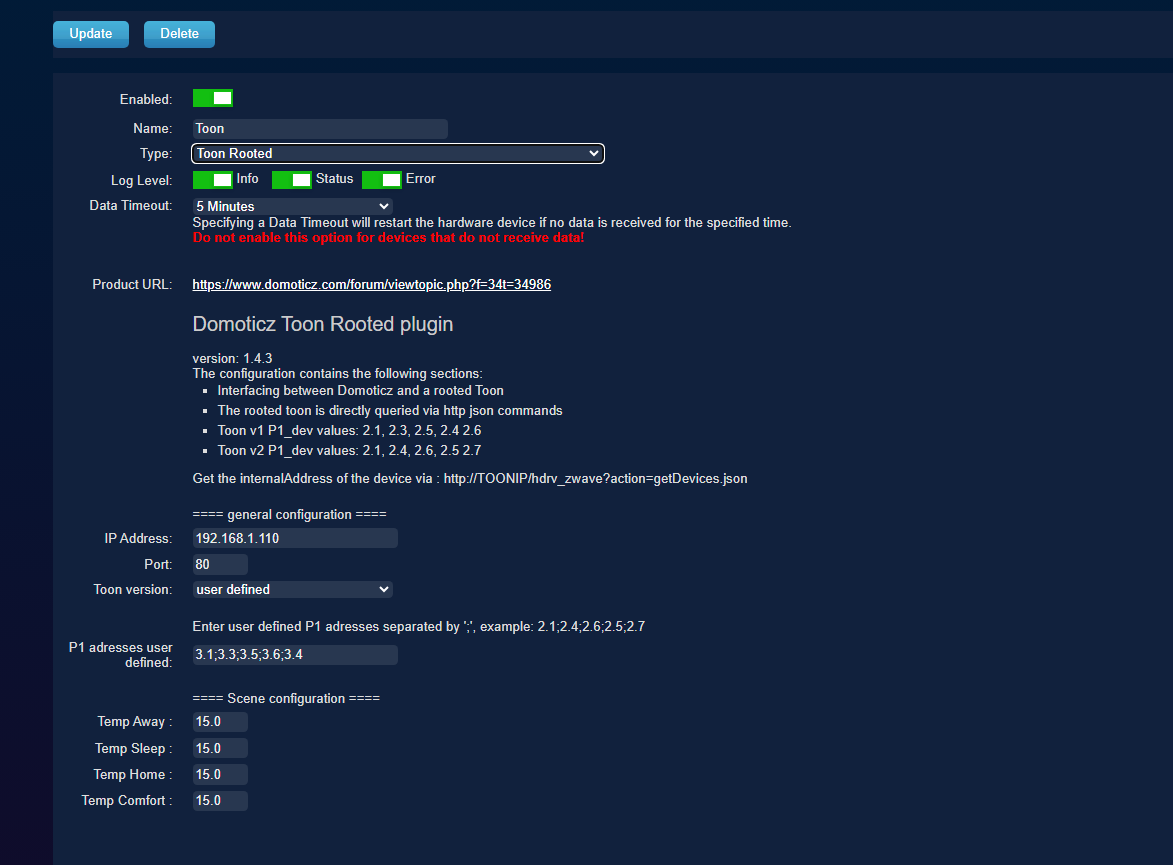Switch off the Error log level
The width and height of the screenshot is (1173, 865).
tap(382, 180)
